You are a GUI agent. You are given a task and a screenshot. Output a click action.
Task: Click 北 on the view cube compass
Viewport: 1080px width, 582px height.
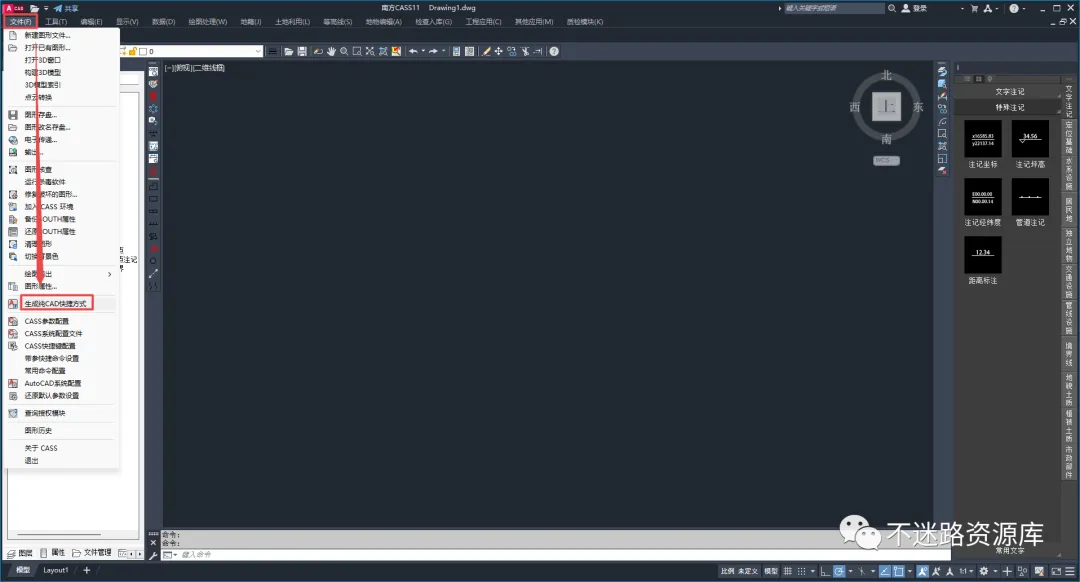(x=886, y=75)
